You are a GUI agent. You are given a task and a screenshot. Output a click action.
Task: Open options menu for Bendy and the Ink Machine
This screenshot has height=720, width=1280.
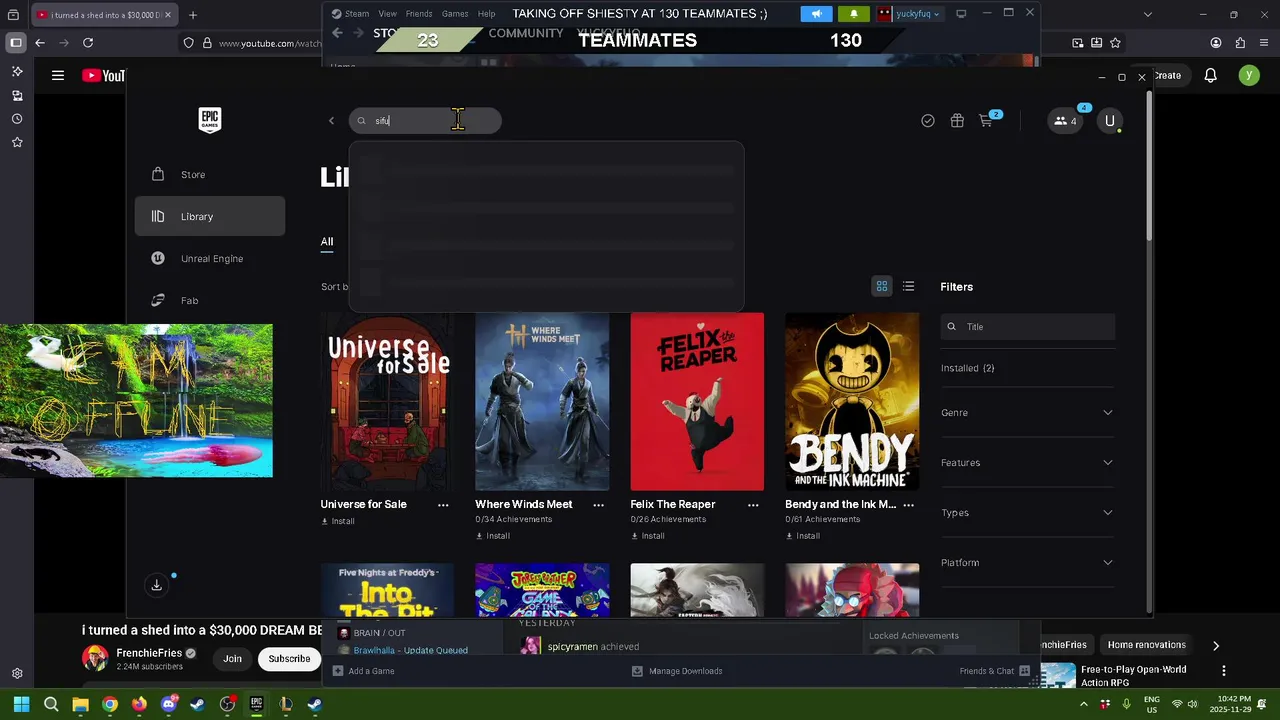coord(908,505)
